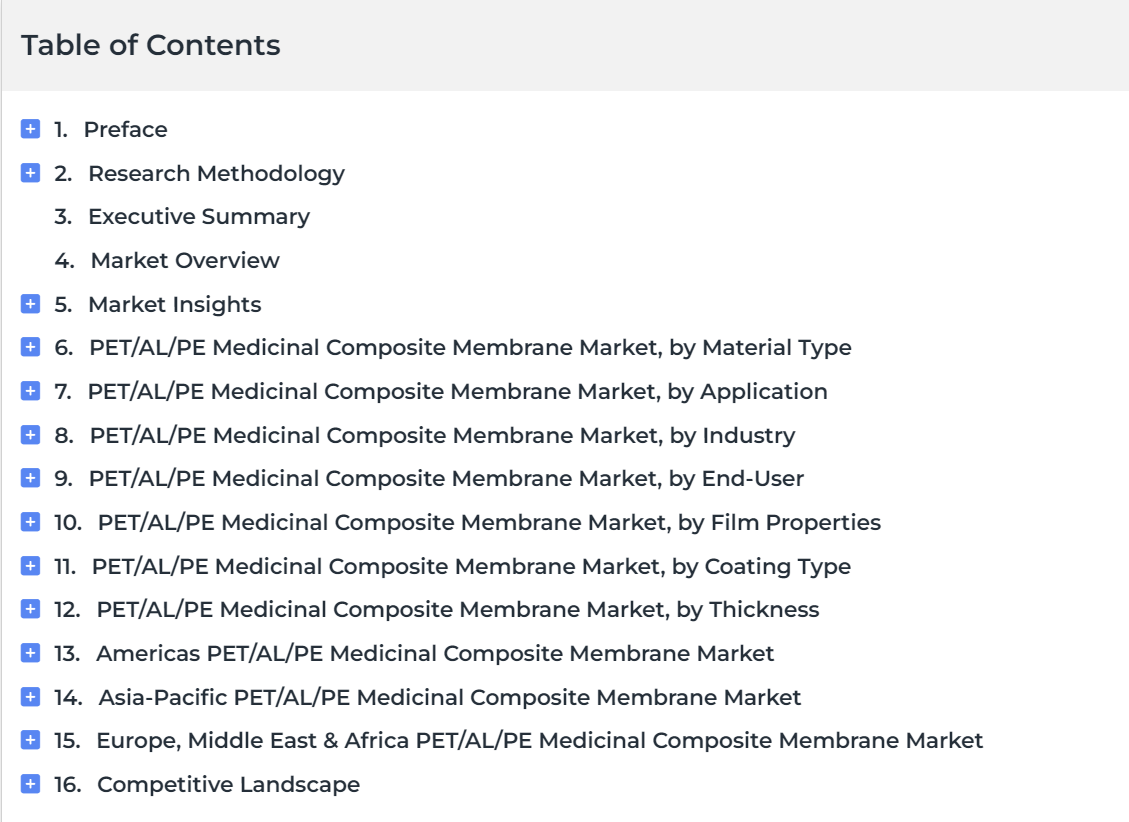This screenshot has height=822, width=1129.
Task: Expand Europe, Middle East & Africa icon
Action: click(30, 740)
